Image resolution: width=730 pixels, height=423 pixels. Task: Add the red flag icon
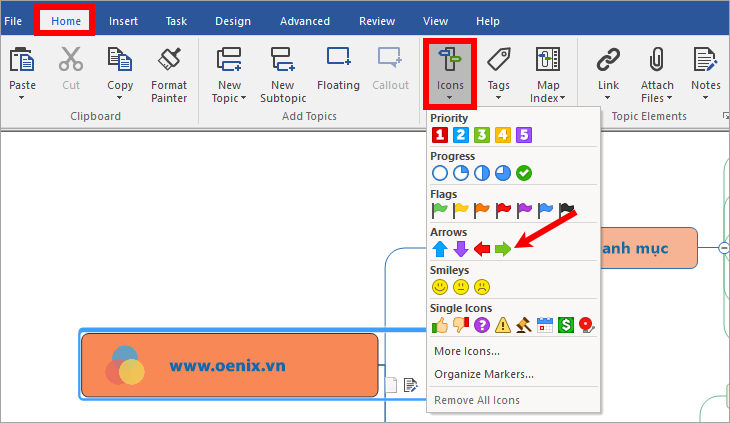click(503, 211)
